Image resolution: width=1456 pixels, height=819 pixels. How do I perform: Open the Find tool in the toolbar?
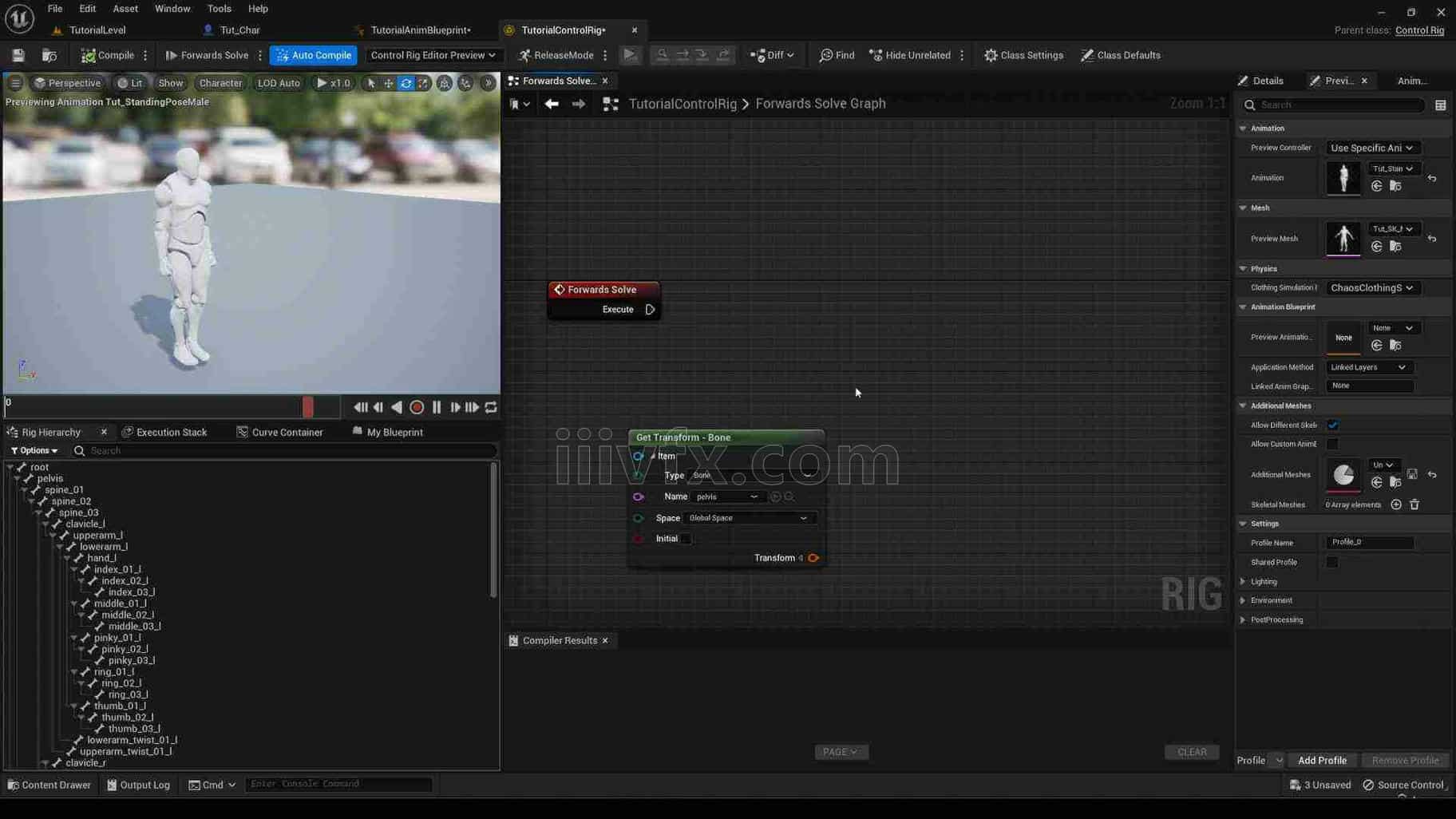point(837,55)
